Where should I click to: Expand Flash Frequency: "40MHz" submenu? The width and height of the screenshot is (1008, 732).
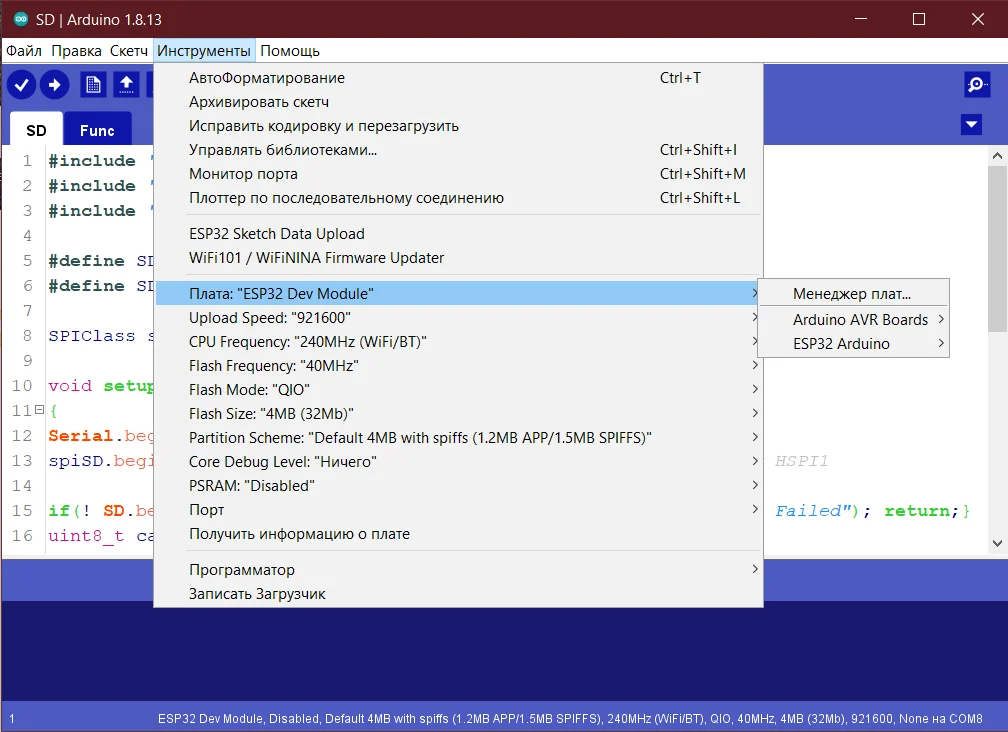pos(459,366)
